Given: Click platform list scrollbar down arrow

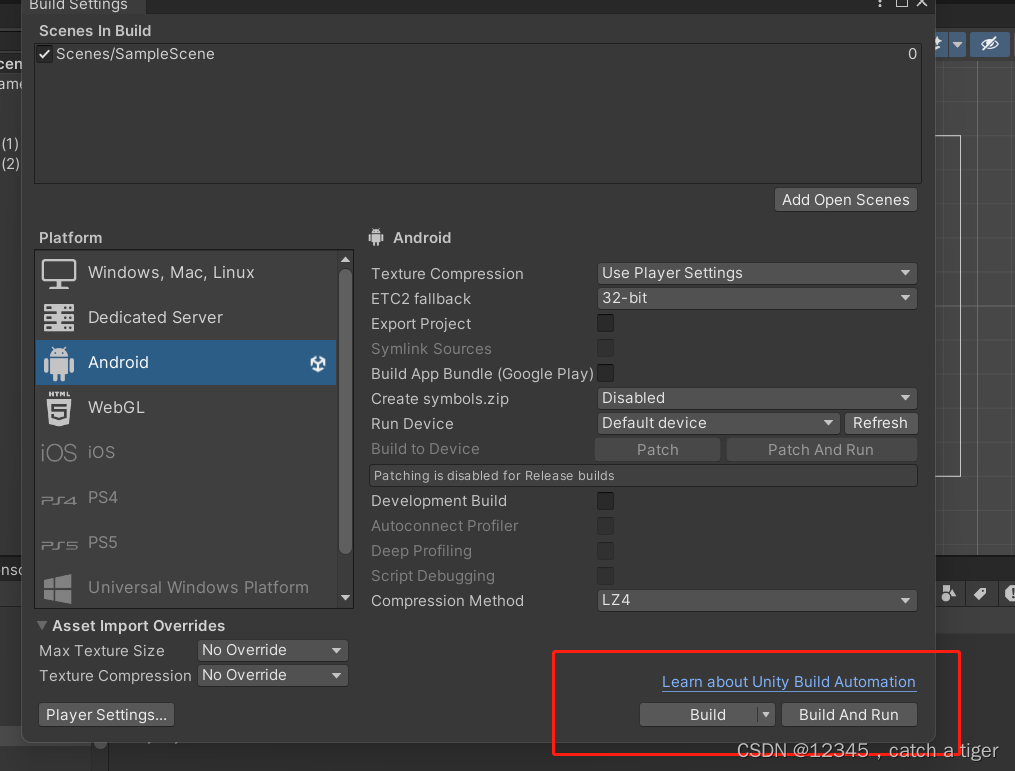Looking at the screenshot, I should 346,598.
